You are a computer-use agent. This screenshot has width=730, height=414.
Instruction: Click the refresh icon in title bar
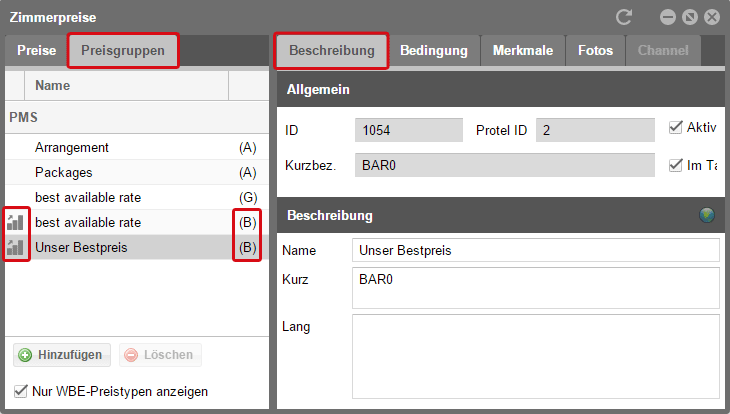coord(624,17)
